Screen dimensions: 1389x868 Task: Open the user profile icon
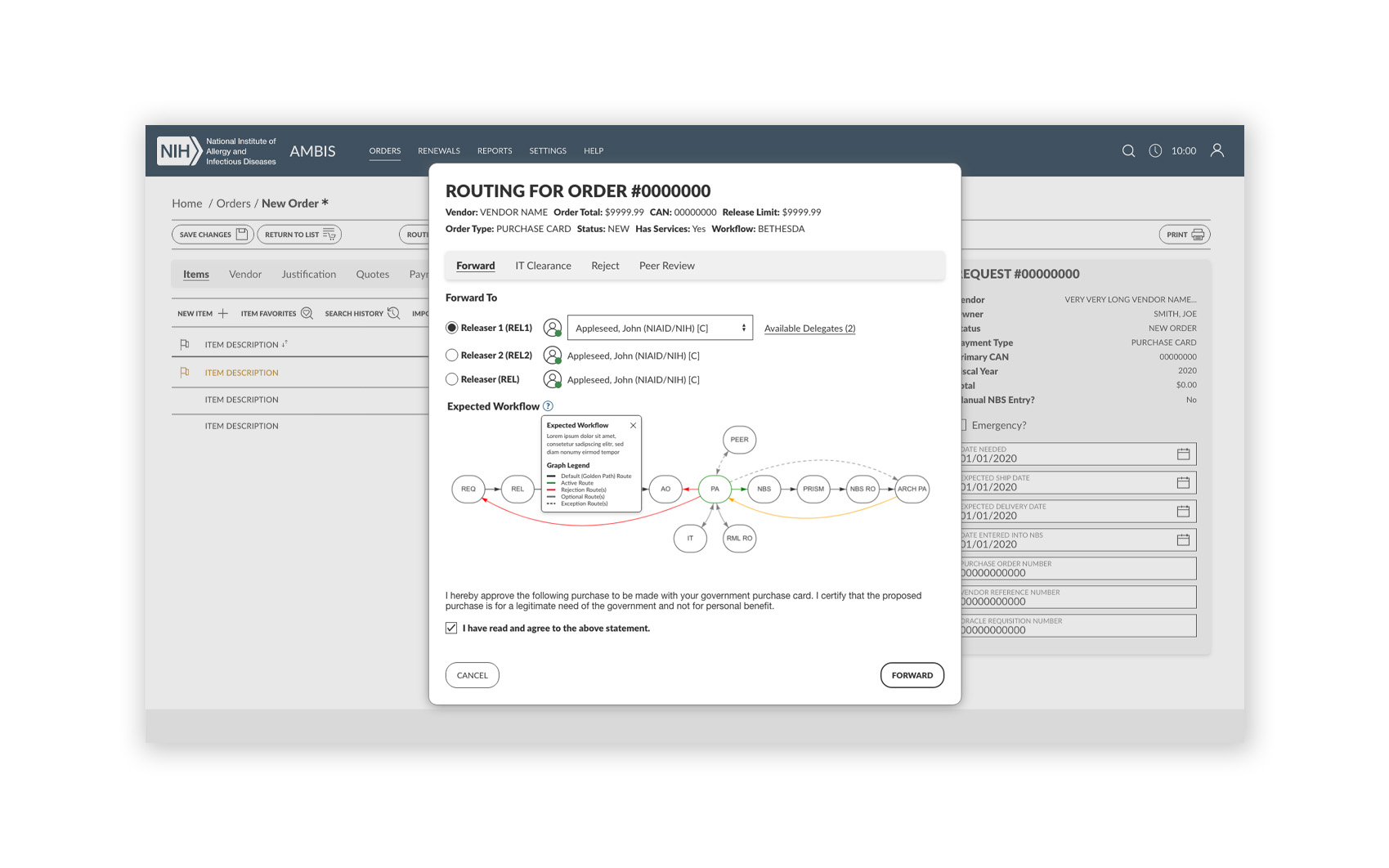[1217, 150]
